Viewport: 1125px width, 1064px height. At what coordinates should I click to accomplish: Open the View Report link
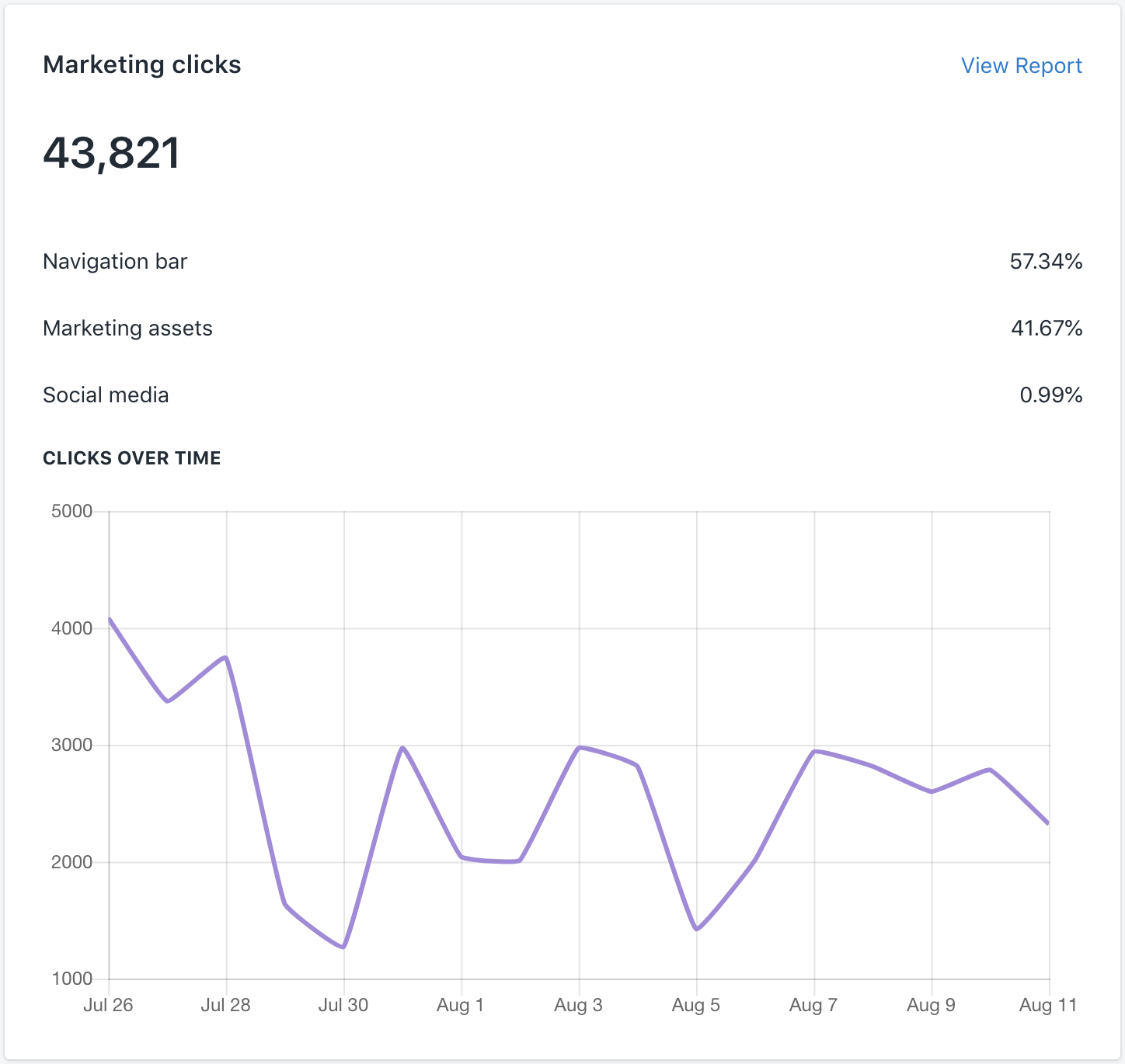tap(1021, 66)
